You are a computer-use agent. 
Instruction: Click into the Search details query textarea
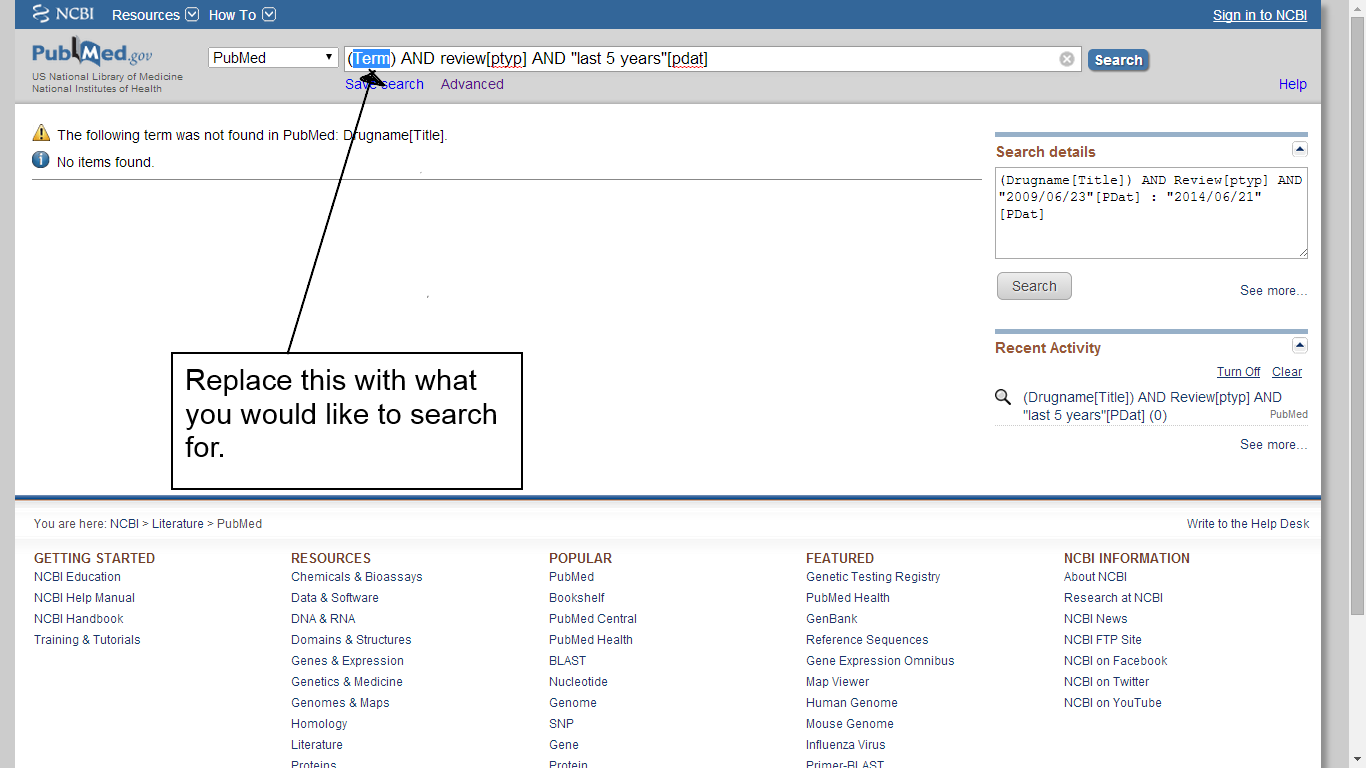[1151, 213]
